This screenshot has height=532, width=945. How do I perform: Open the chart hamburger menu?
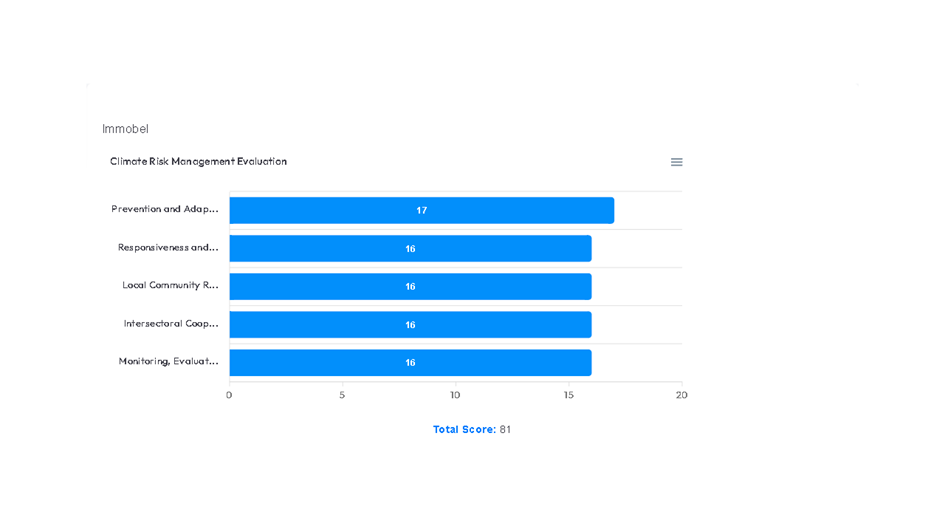click(x=677, y=162)
